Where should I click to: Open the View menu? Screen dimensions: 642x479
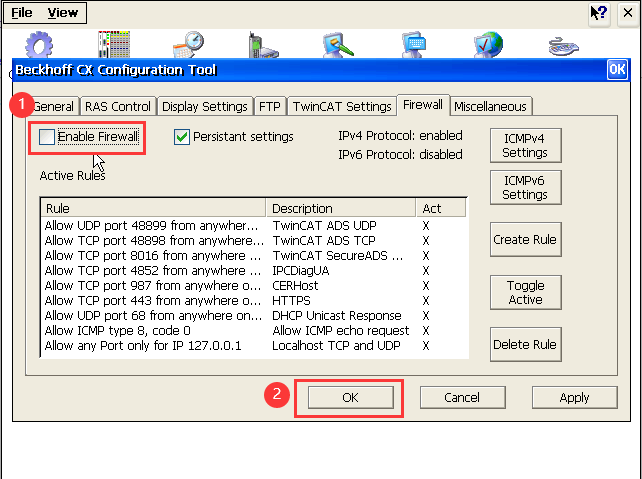pyautogui.click(x=63, y=13)
